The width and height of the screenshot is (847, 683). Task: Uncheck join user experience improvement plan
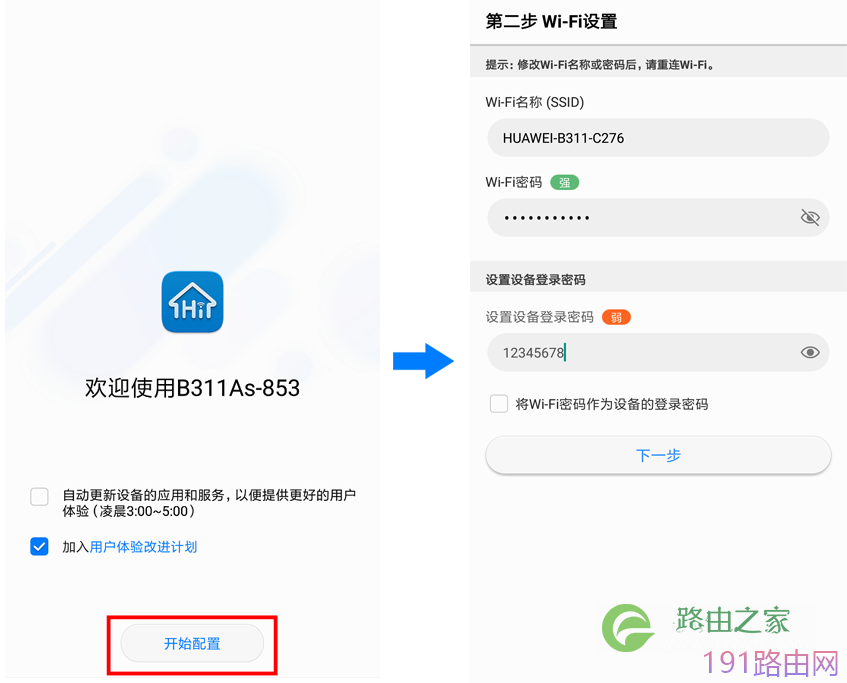click(39, 546)
